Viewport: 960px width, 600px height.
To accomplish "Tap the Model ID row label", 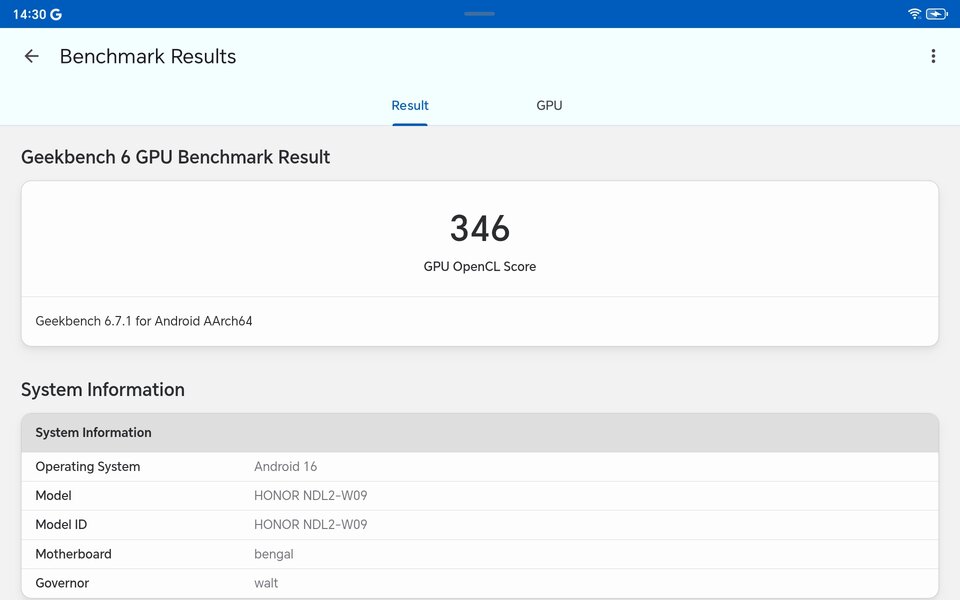I will click(61, 525).
